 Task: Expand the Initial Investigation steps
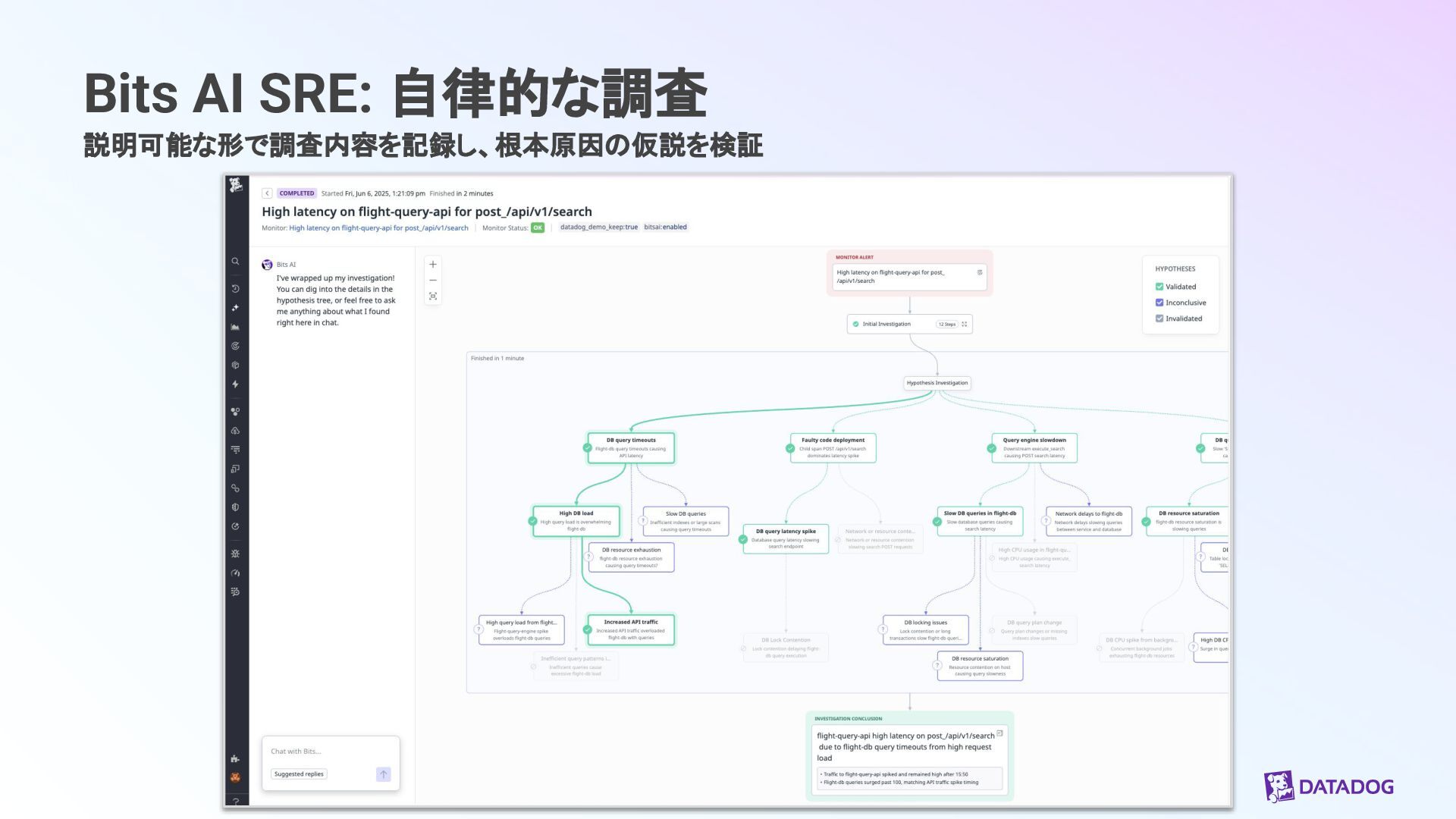(965, 325)
